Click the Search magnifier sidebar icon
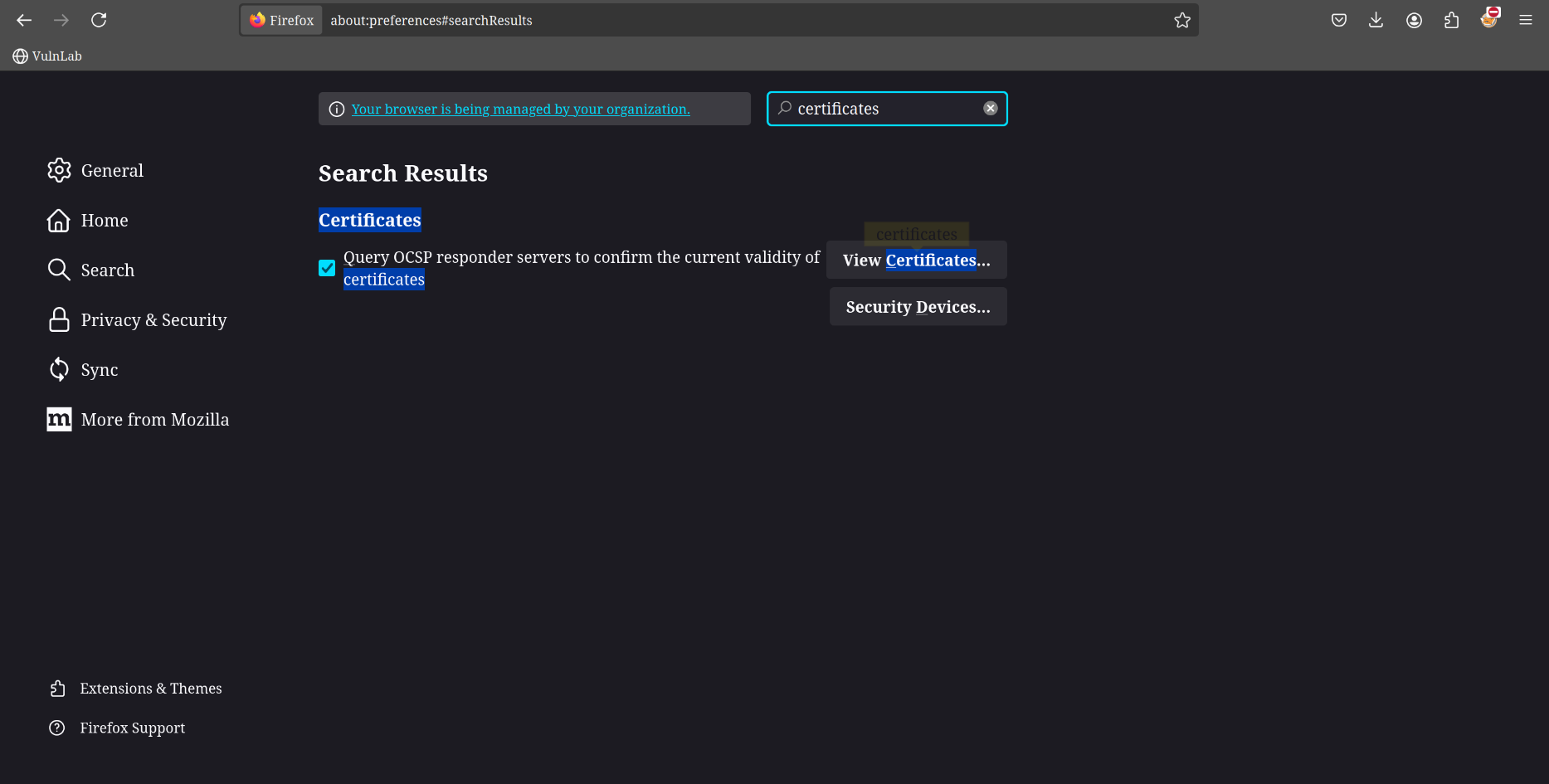The height and width of the screenshot is (784, 1549). pyautogui.click(x=59, y=270)
